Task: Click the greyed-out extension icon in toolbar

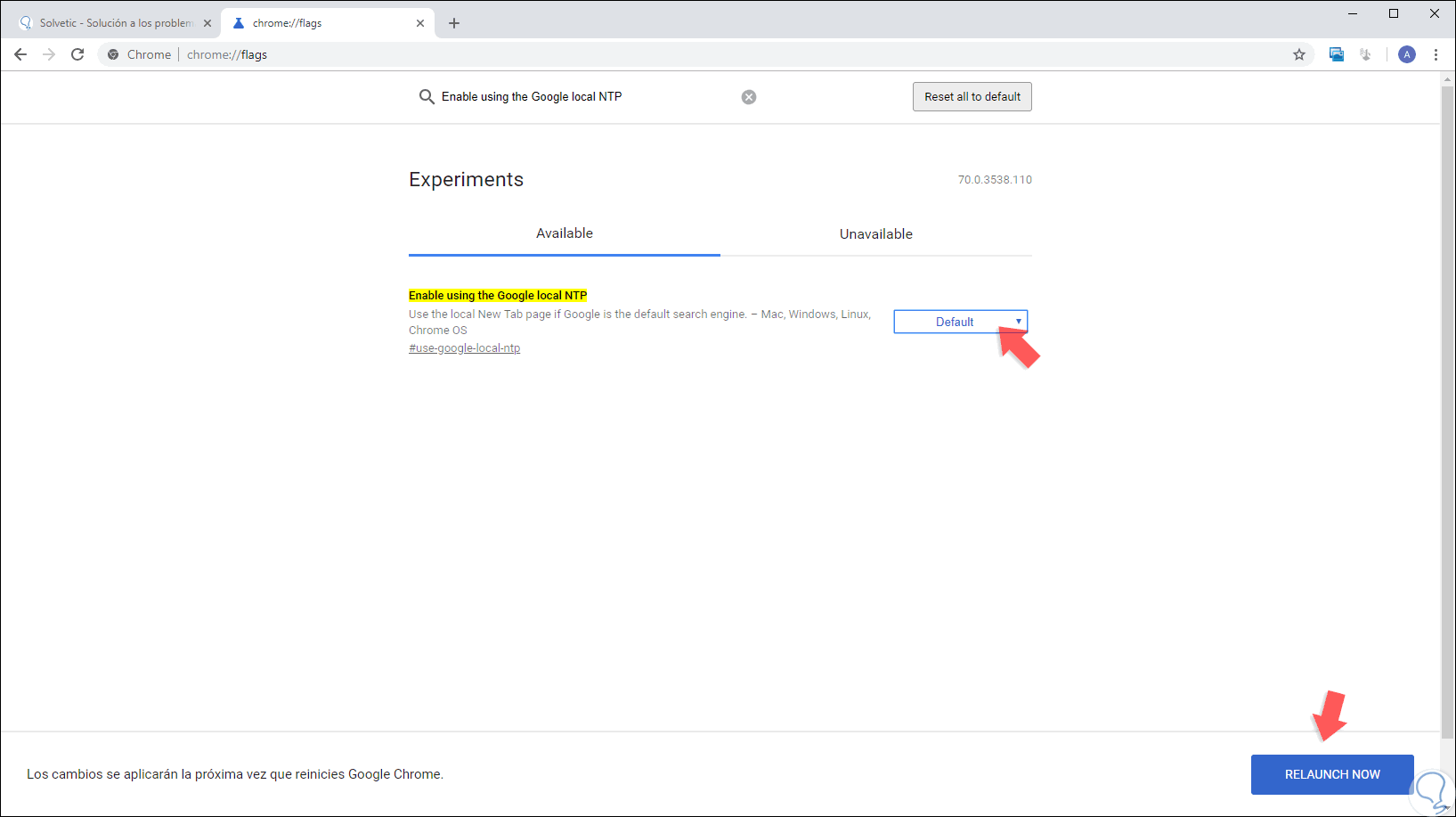Action: tap(1365, 54)
